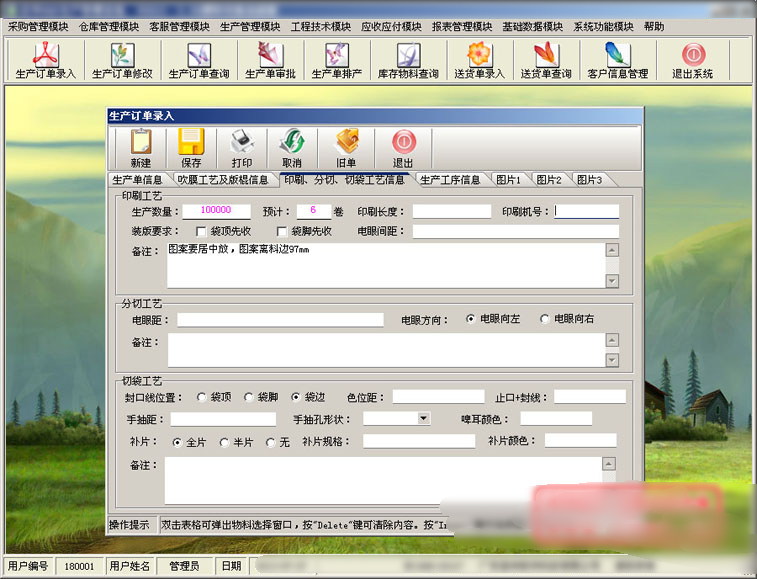Open 生产订单查询 toolbar icon
Screen dimensions: 757x579
[199, 60]
